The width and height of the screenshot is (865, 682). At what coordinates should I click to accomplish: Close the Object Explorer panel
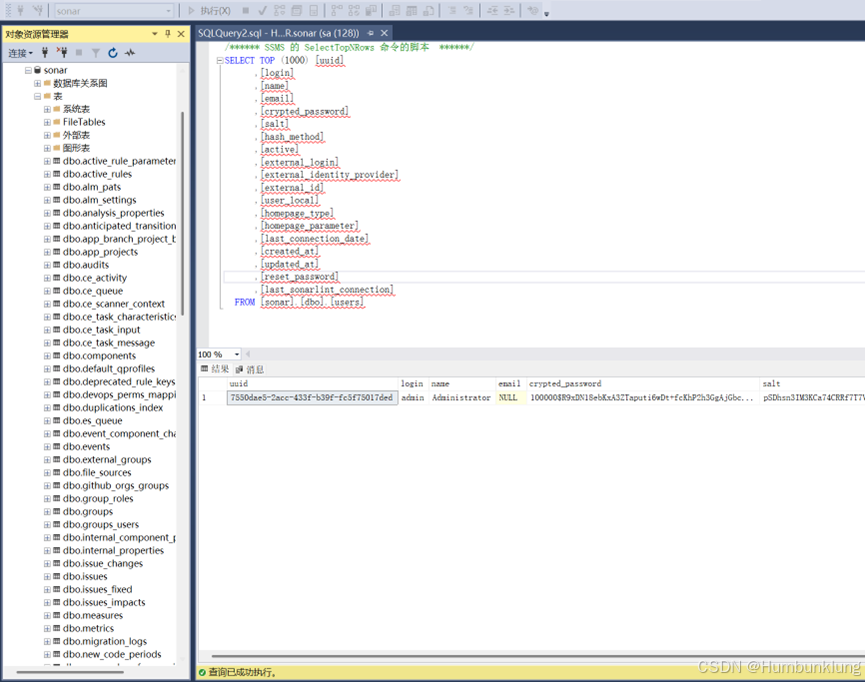(x=181, y=34)
